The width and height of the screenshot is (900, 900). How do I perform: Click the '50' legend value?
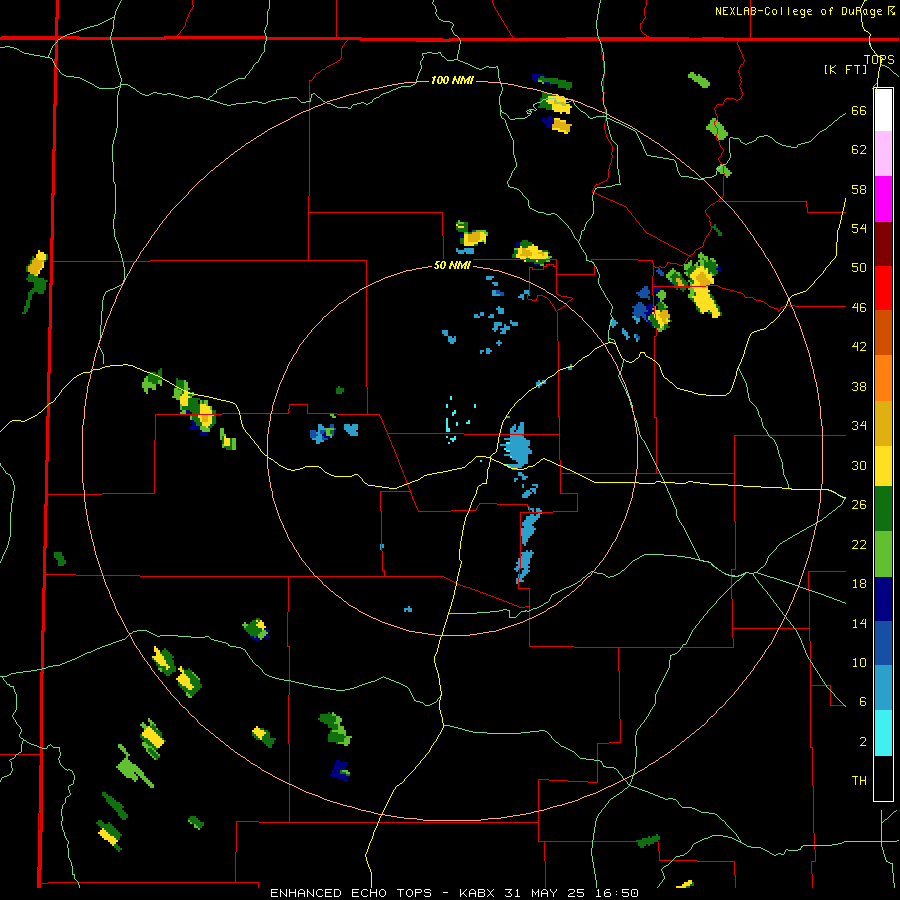859,268
